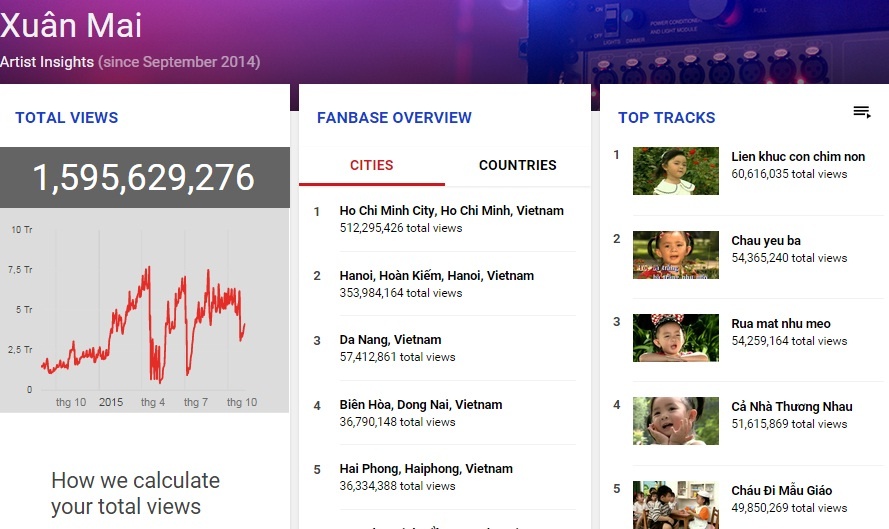Click the Fanbase Overview heading
This screenshot has width=889, height=529.
click(394, 118)
